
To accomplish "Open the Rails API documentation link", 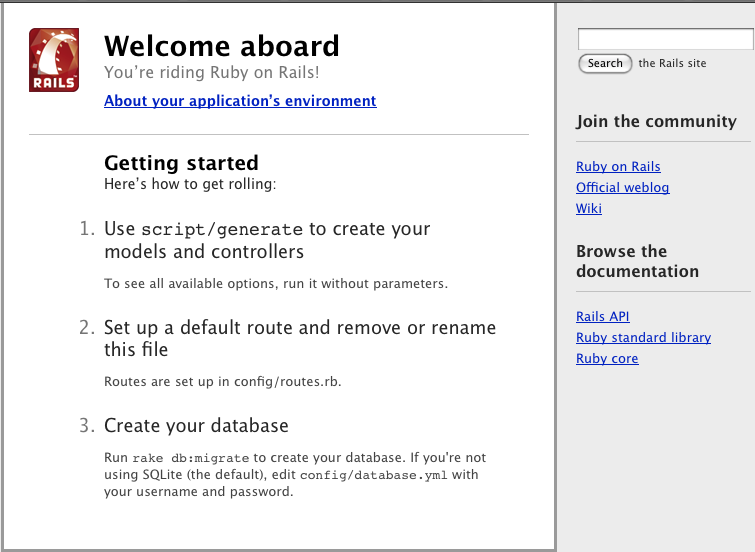I will (602, 317).
